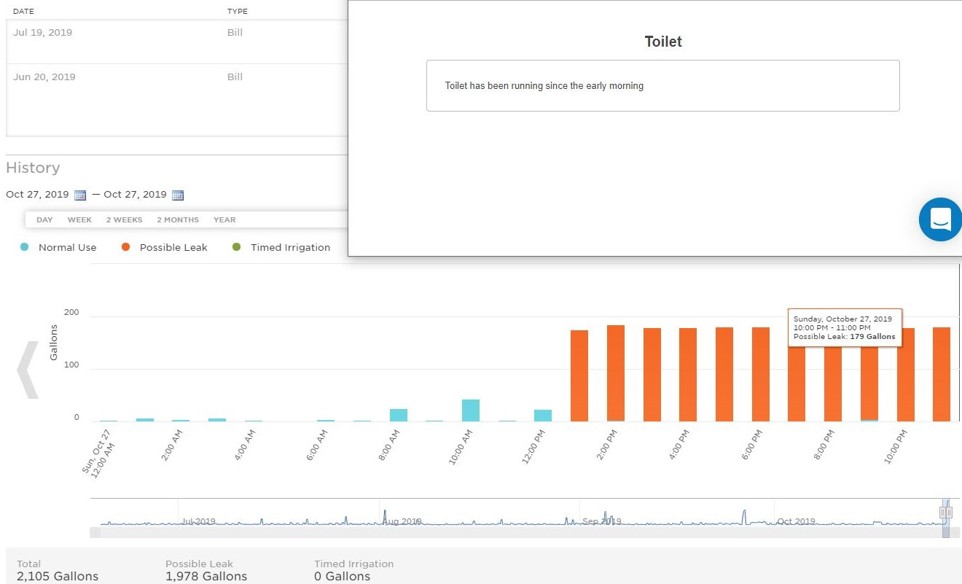Open the end date calendar picker
Image resolution: width=962 pixels, height=584 pixels.
(178, 195)
